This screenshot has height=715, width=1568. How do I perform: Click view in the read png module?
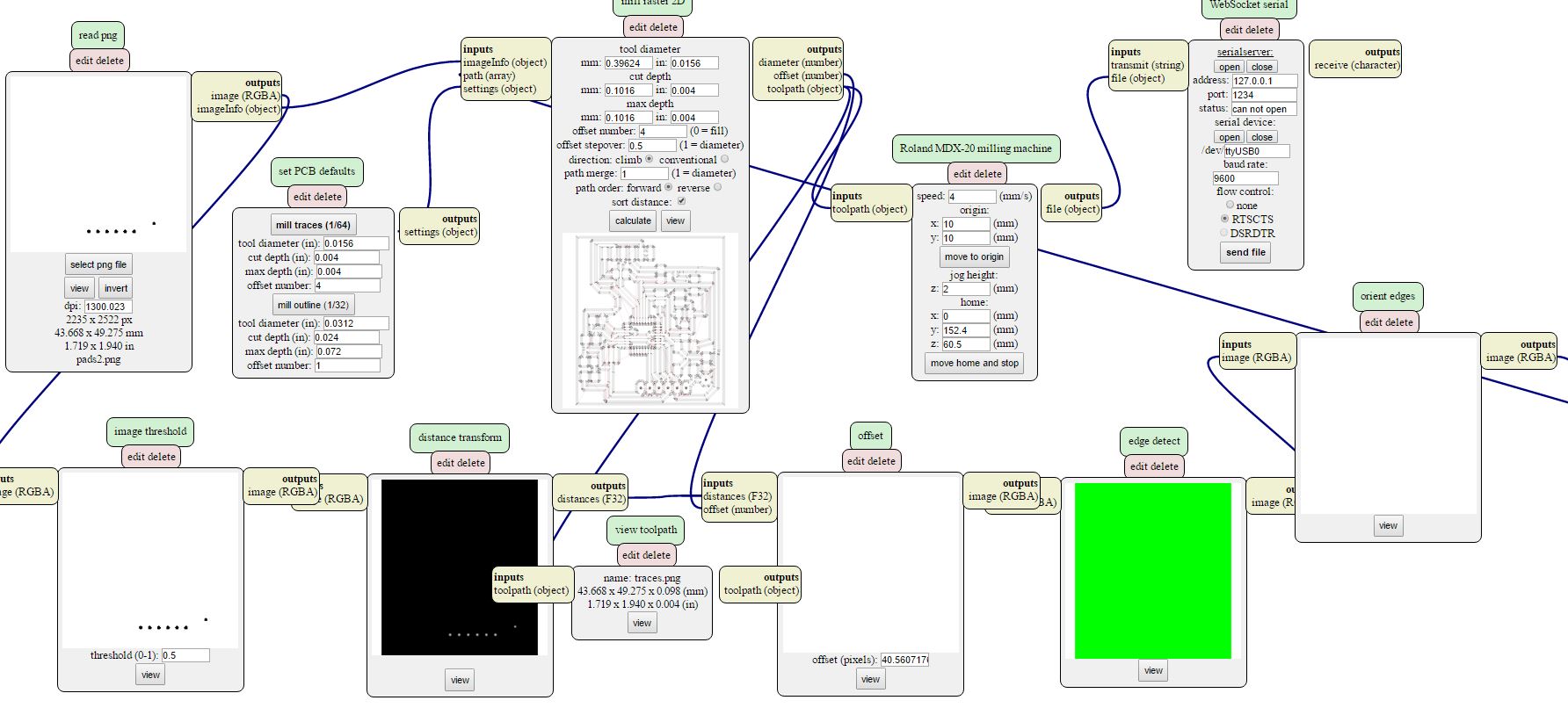pyautogui.click(x=79, y=288)
